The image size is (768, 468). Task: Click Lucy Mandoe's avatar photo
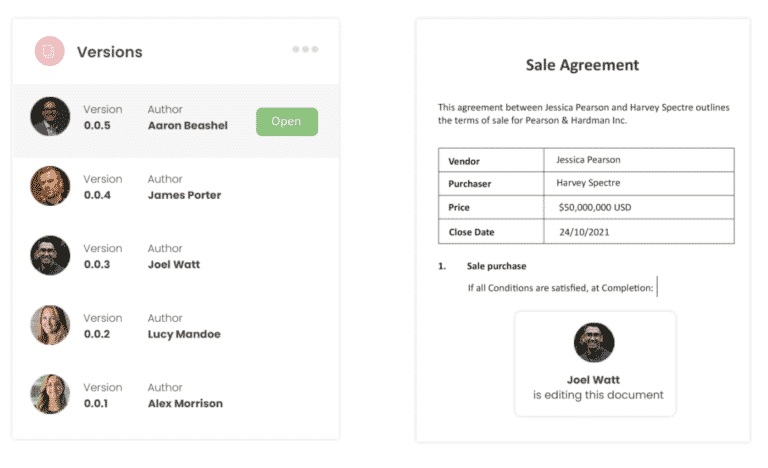[x=50, y=325]
